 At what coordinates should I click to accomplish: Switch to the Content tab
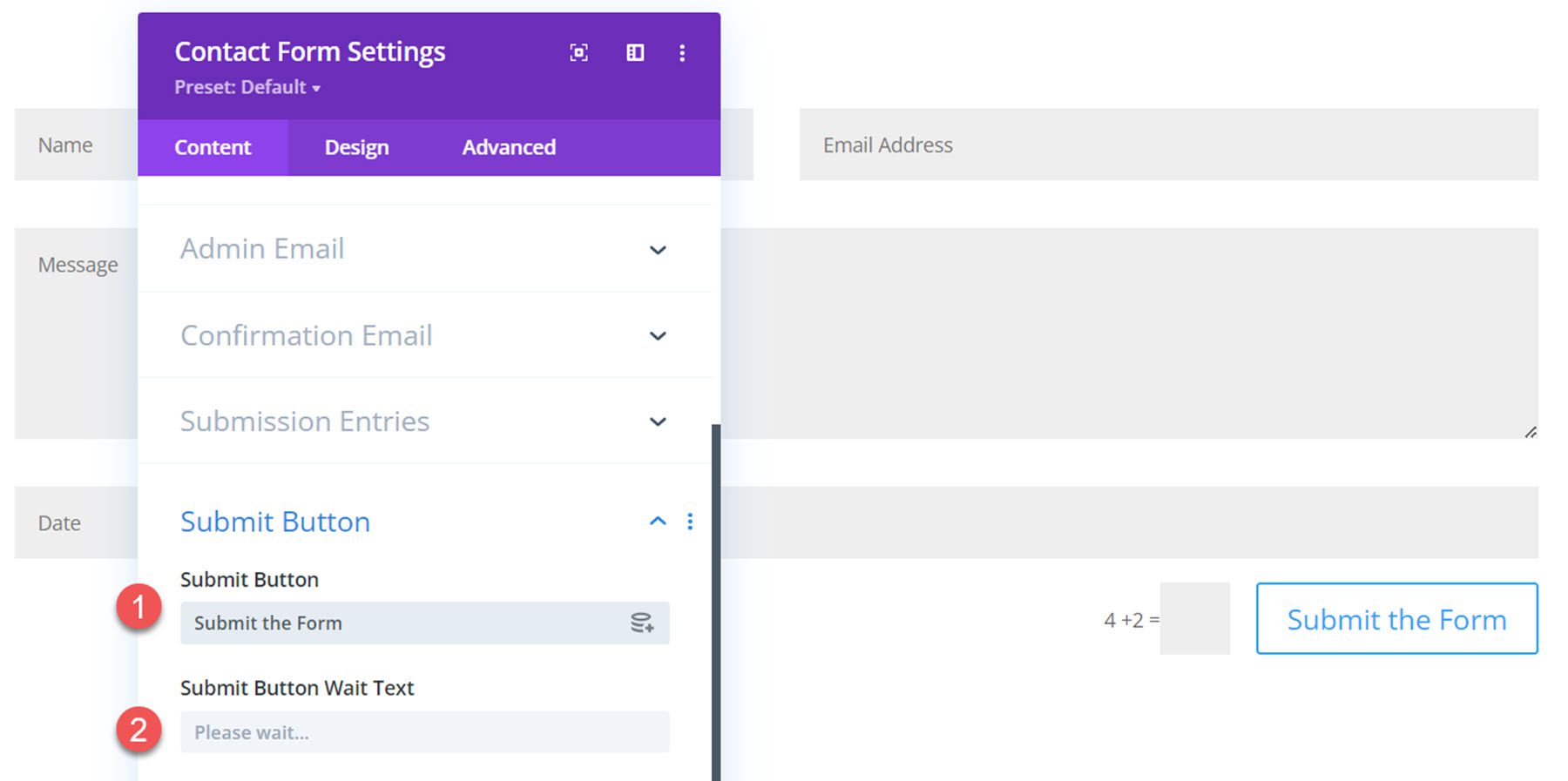coord(213,147)
